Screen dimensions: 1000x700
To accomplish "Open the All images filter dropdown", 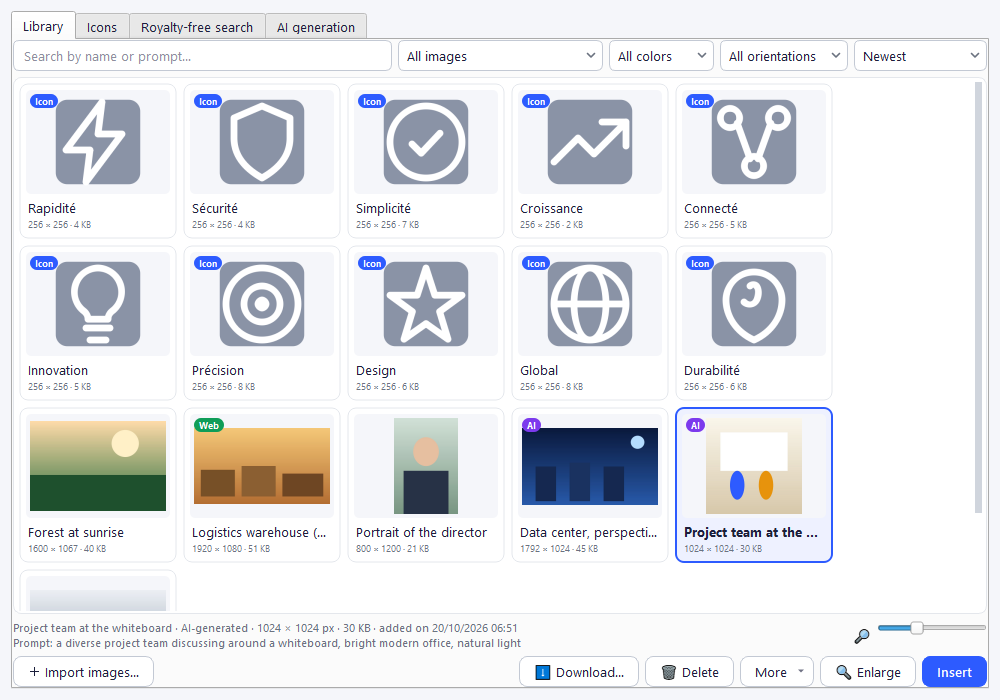I will click(x=500, y=56).
